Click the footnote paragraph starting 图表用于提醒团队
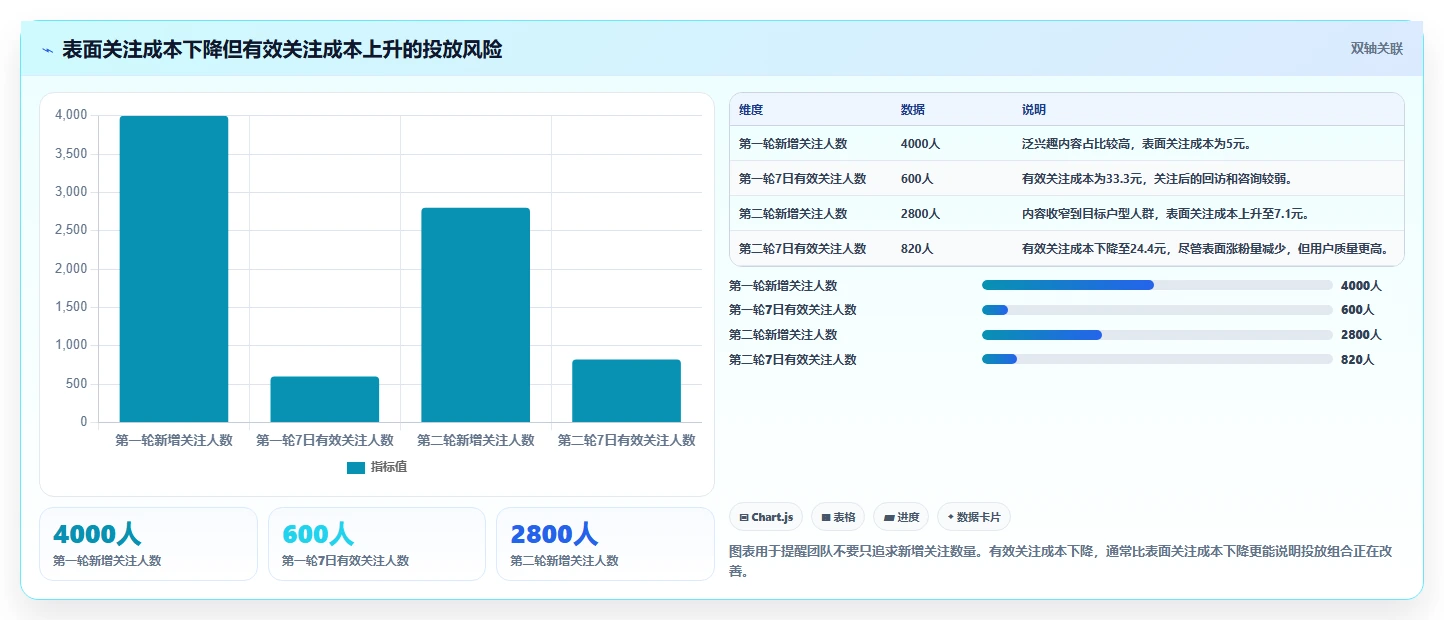The width and height of the screenshot is (1444, 620). click(x=1062, y=562)
